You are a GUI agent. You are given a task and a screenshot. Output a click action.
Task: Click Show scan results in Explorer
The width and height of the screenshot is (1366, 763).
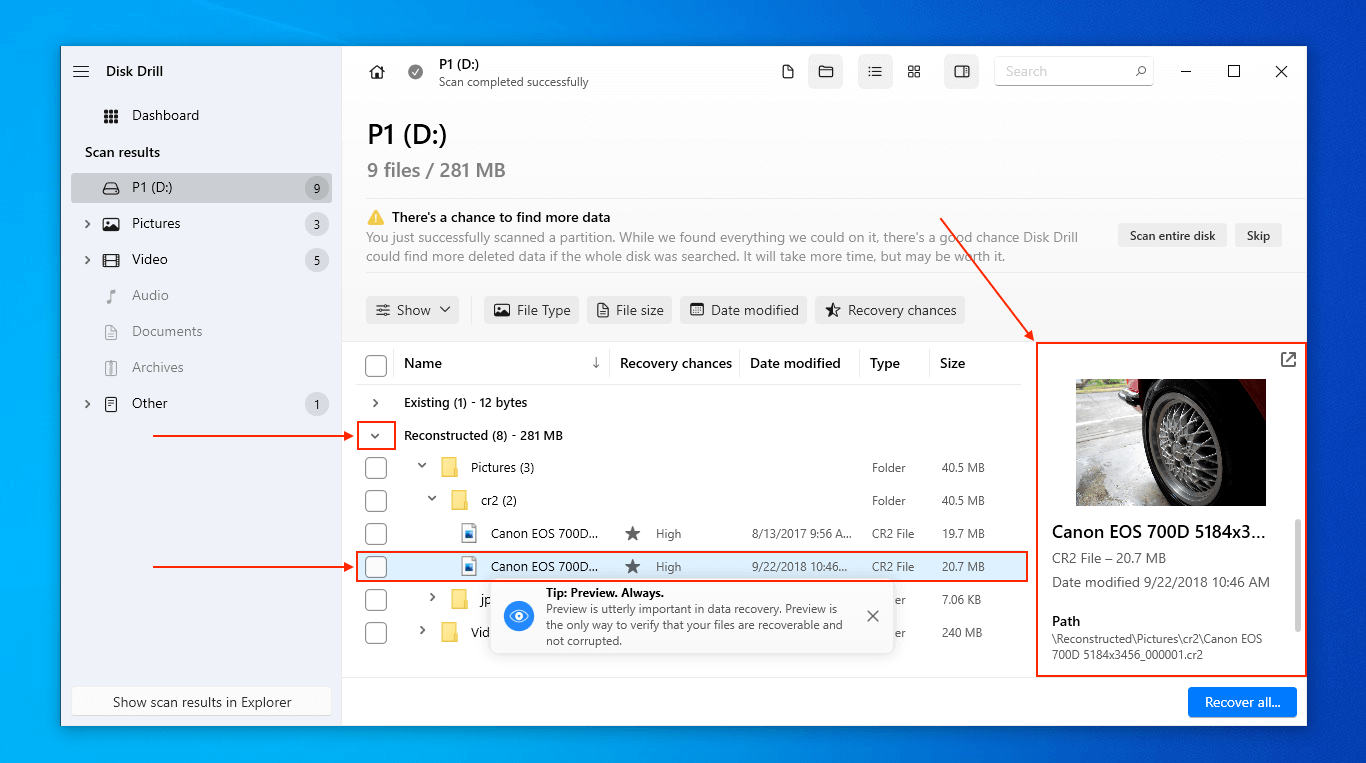tap(202, 702)
